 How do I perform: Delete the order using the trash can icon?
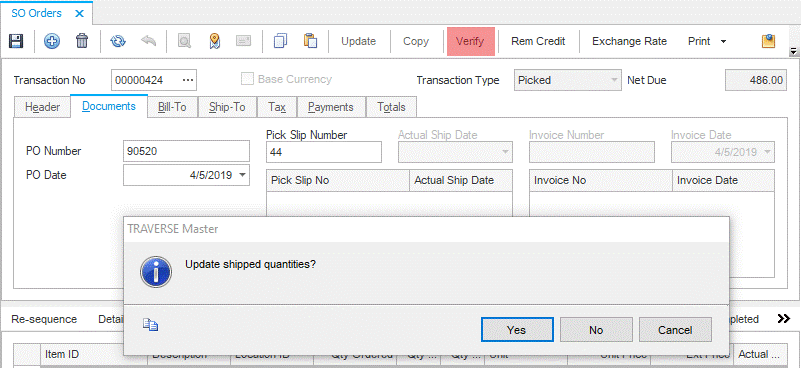coord(82,41)
